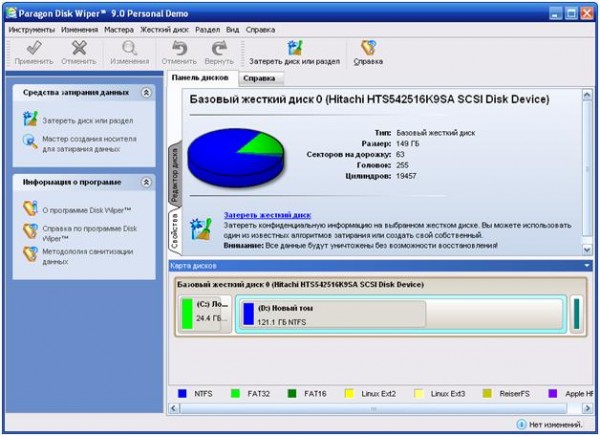Image resolution: width=600 pixels, height=436 pixels.
Task: Click the ReiserFS olive legend swatch
Action: pyautogui.click(x=487, y=394)
